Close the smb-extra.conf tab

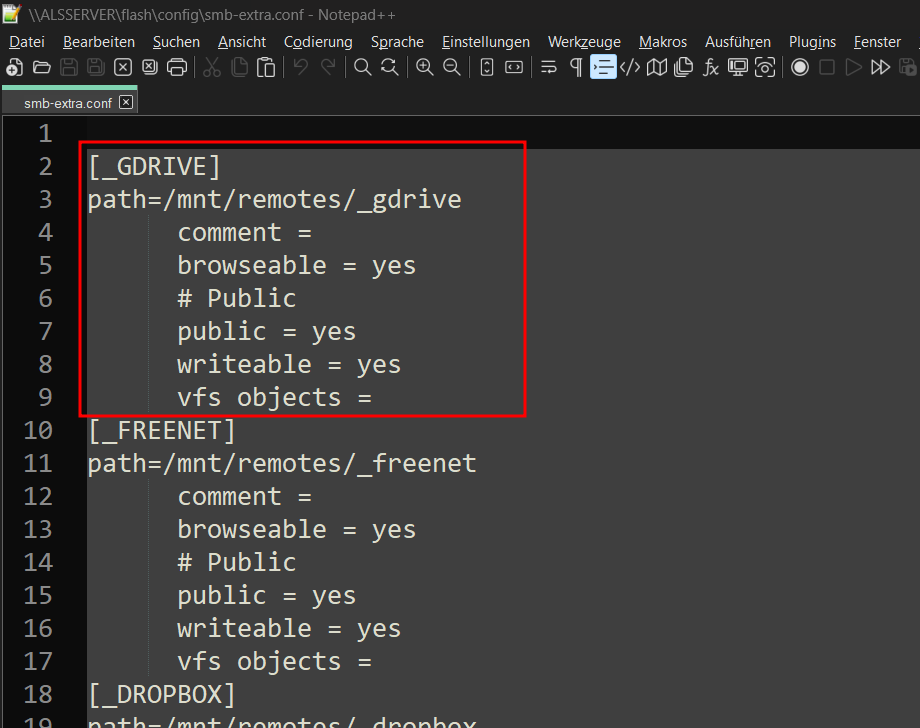tap(126, 102)
